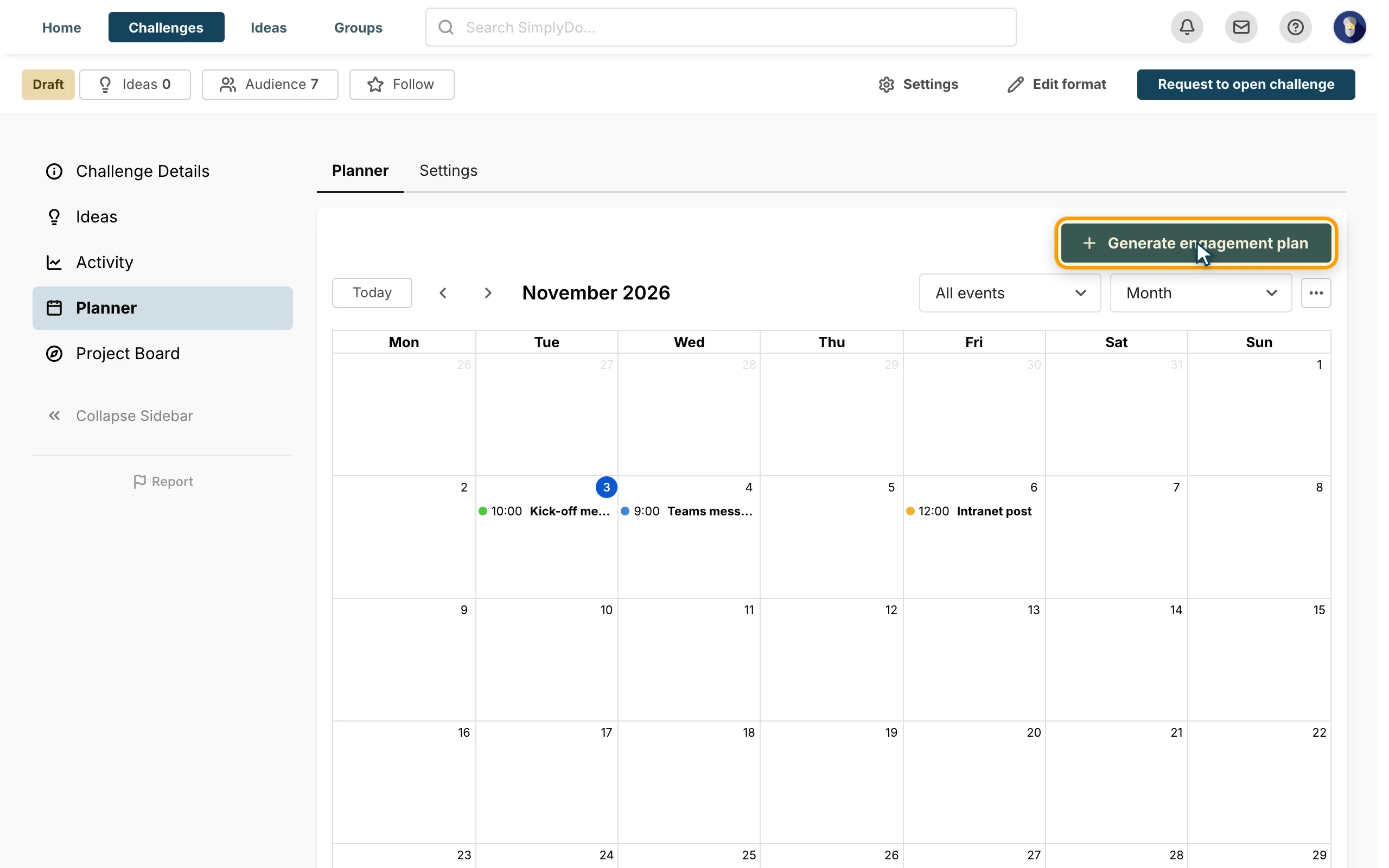Go to previous month with left chevron
Viewport: 1389px width, 868px height.
[443, 293]
